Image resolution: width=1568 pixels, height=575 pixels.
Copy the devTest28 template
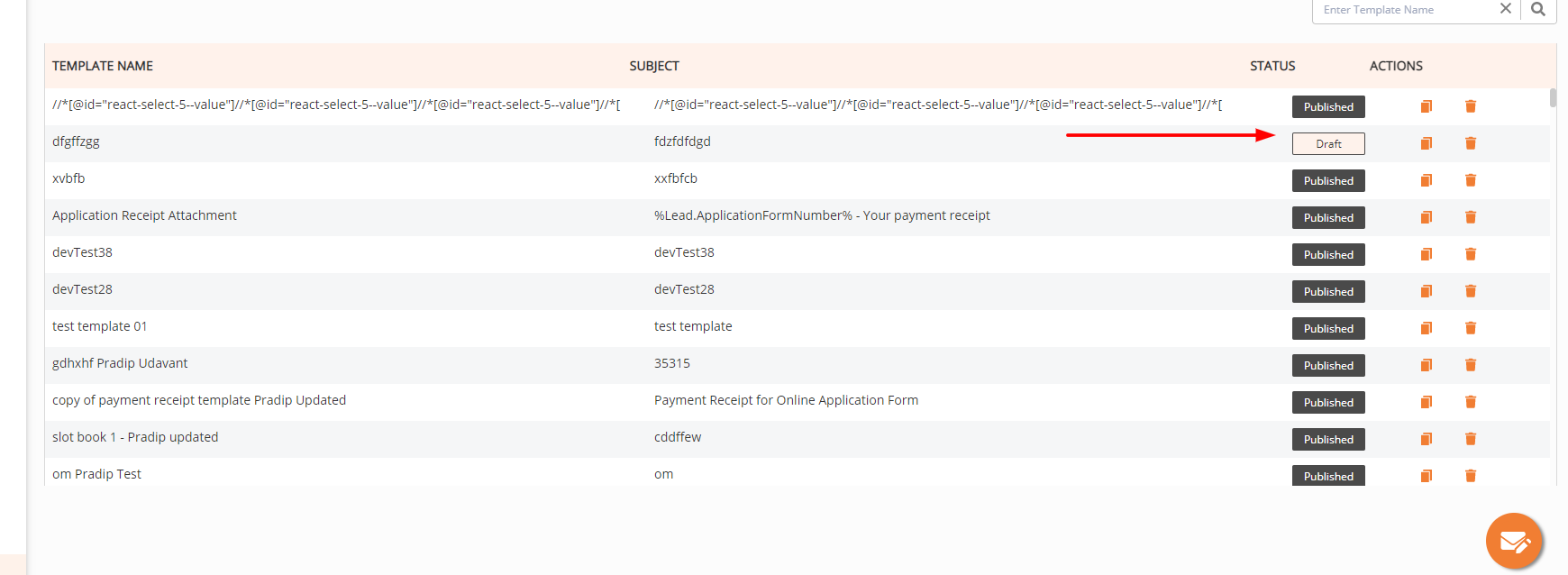coord(1427,291)
